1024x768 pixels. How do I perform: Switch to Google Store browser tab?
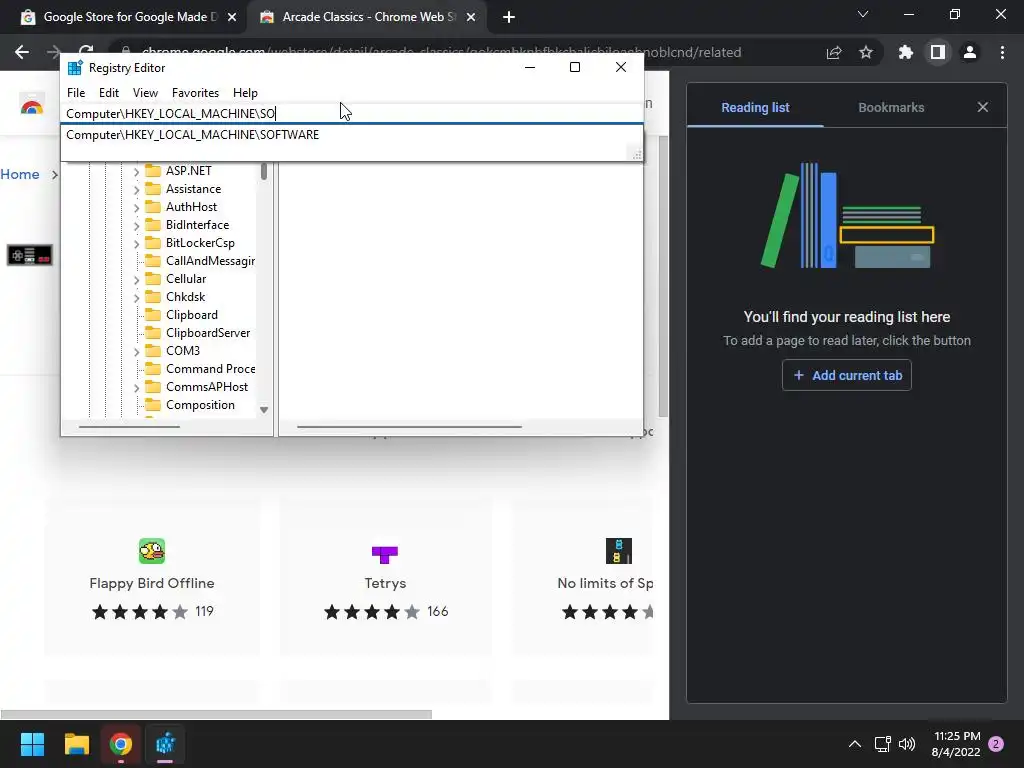coord(129,17)
